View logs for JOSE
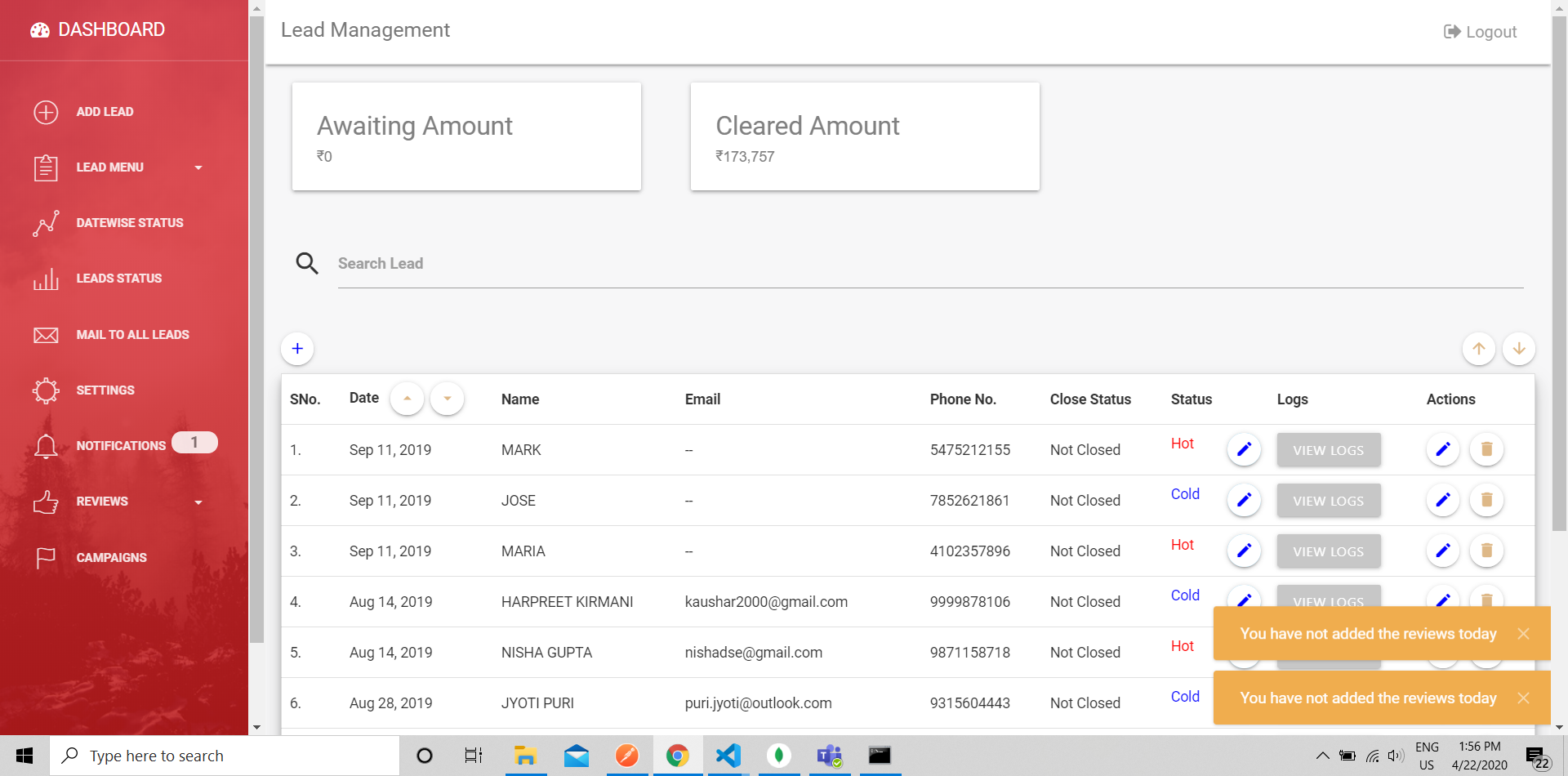Image resolution: width=1568 pixels, height=776 pixels. (1329, 501)
